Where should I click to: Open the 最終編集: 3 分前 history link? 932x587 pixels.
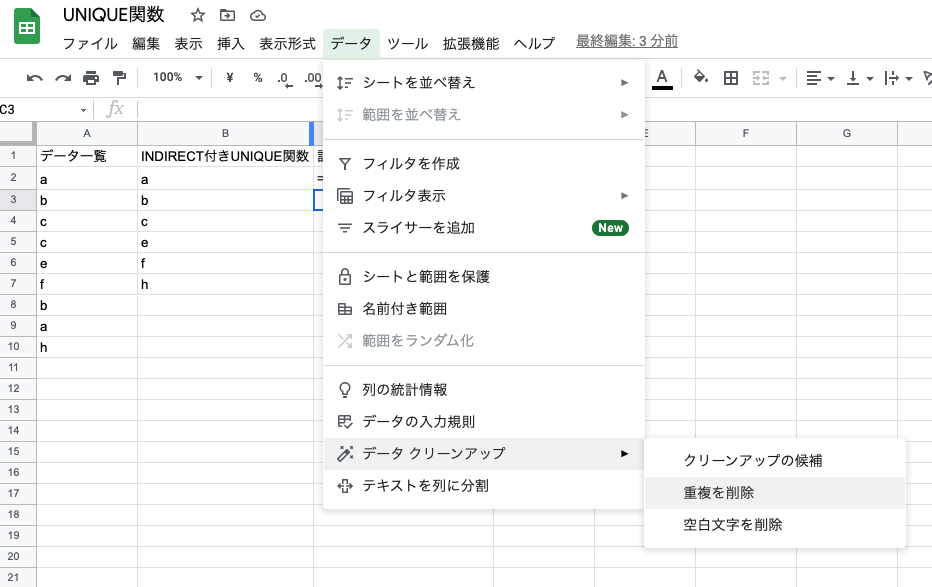[x=627, y=41]
